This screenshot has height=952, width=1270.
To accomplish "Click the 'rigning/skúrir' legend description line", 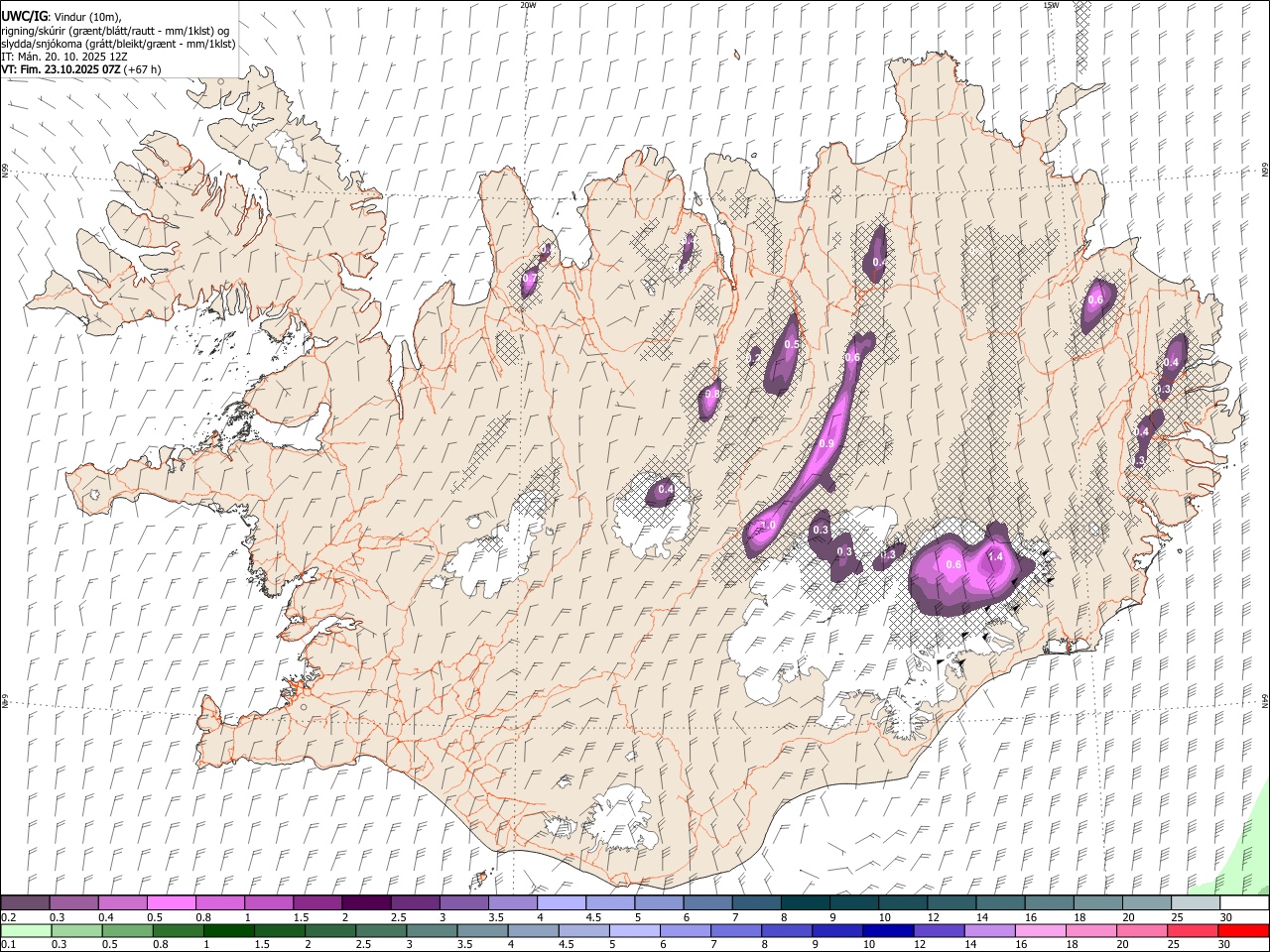I will (x=115, y=30).
